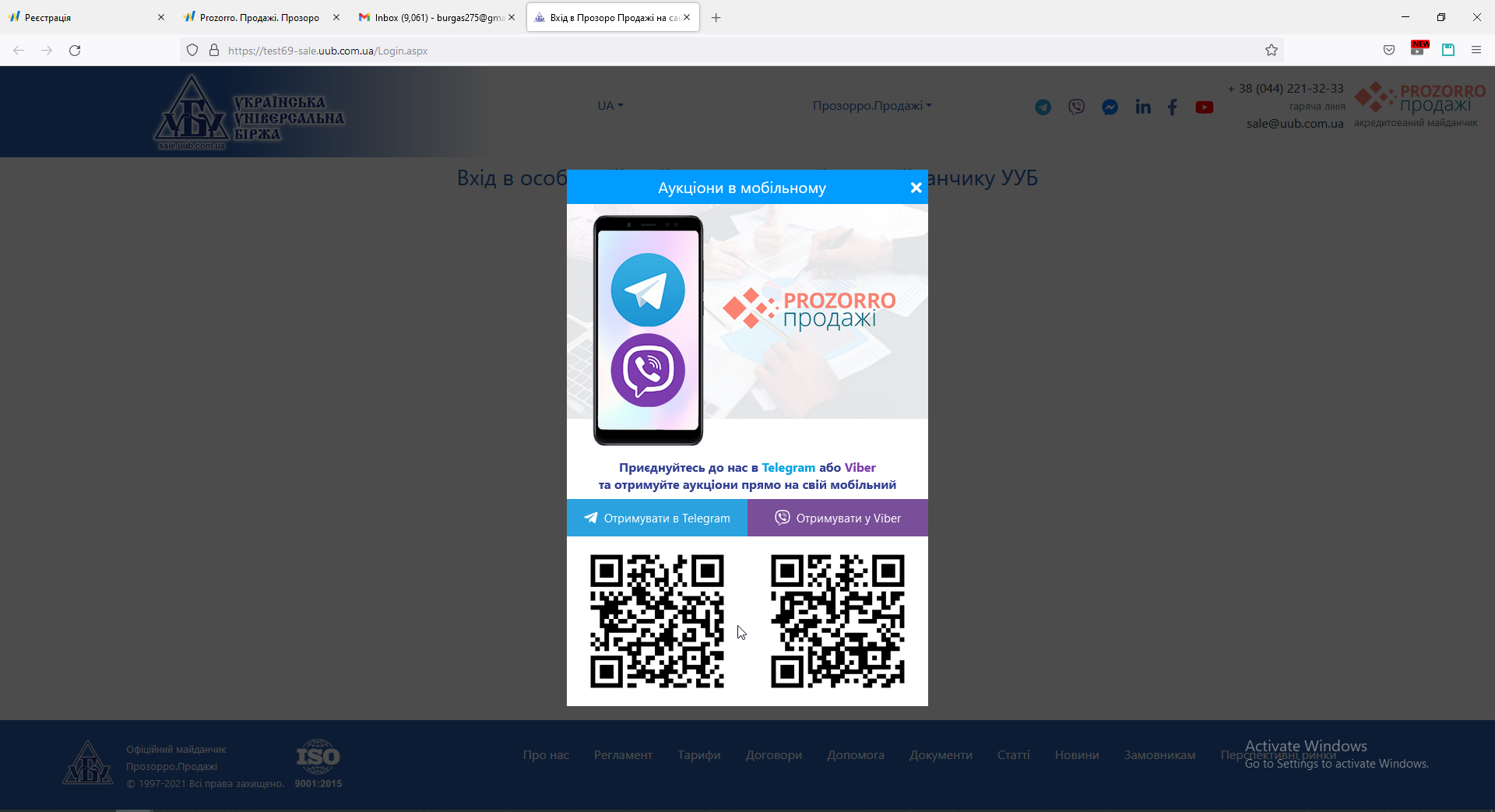Restore down the browser window

click(1441, 17)
